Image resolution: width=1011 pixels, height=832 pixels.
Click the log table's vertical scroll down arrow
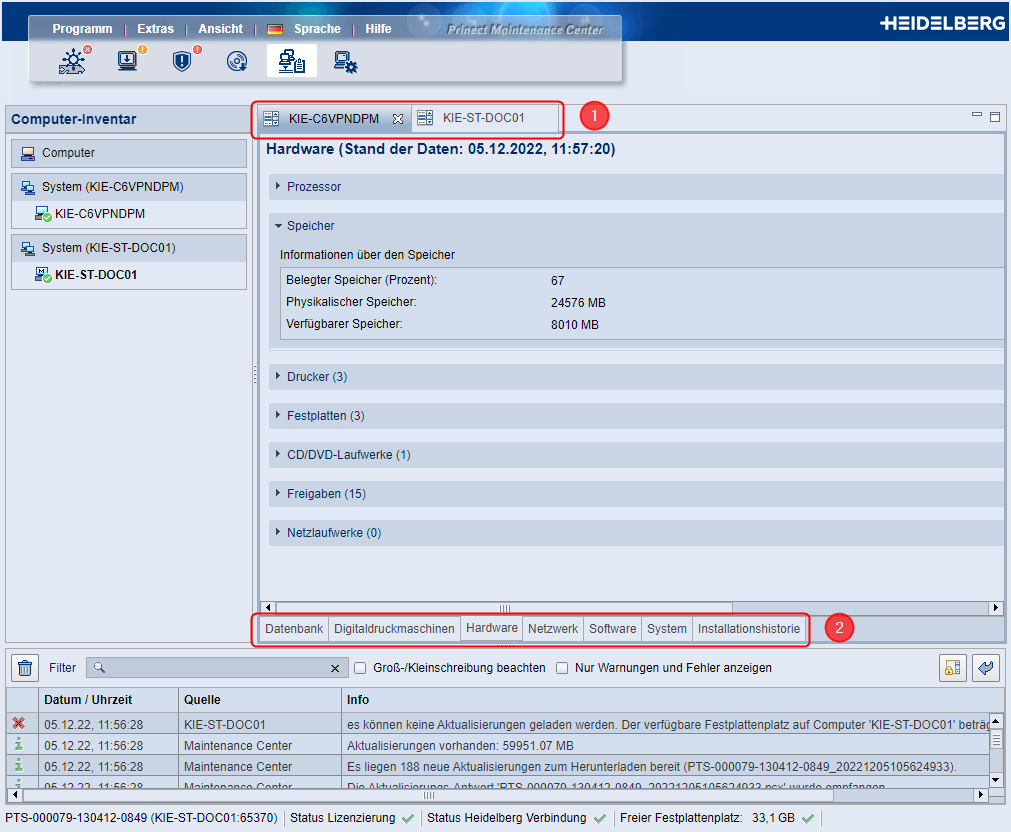(x=996, y=780)
